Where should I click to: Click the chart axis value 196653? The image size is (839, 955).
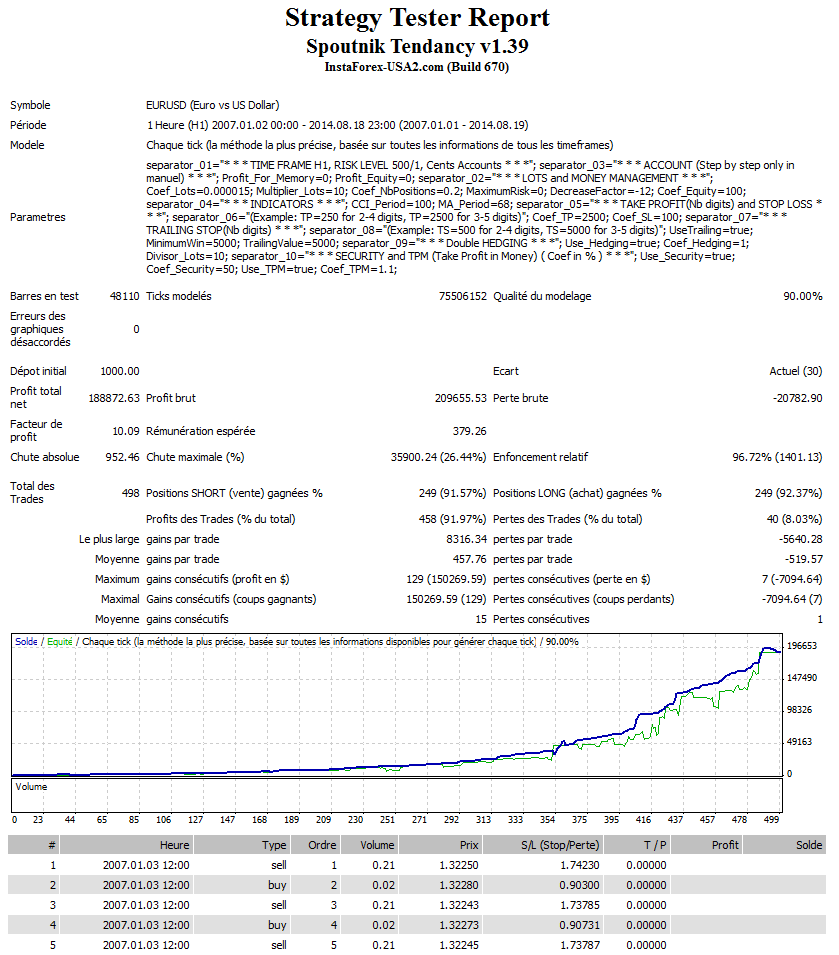802,646
